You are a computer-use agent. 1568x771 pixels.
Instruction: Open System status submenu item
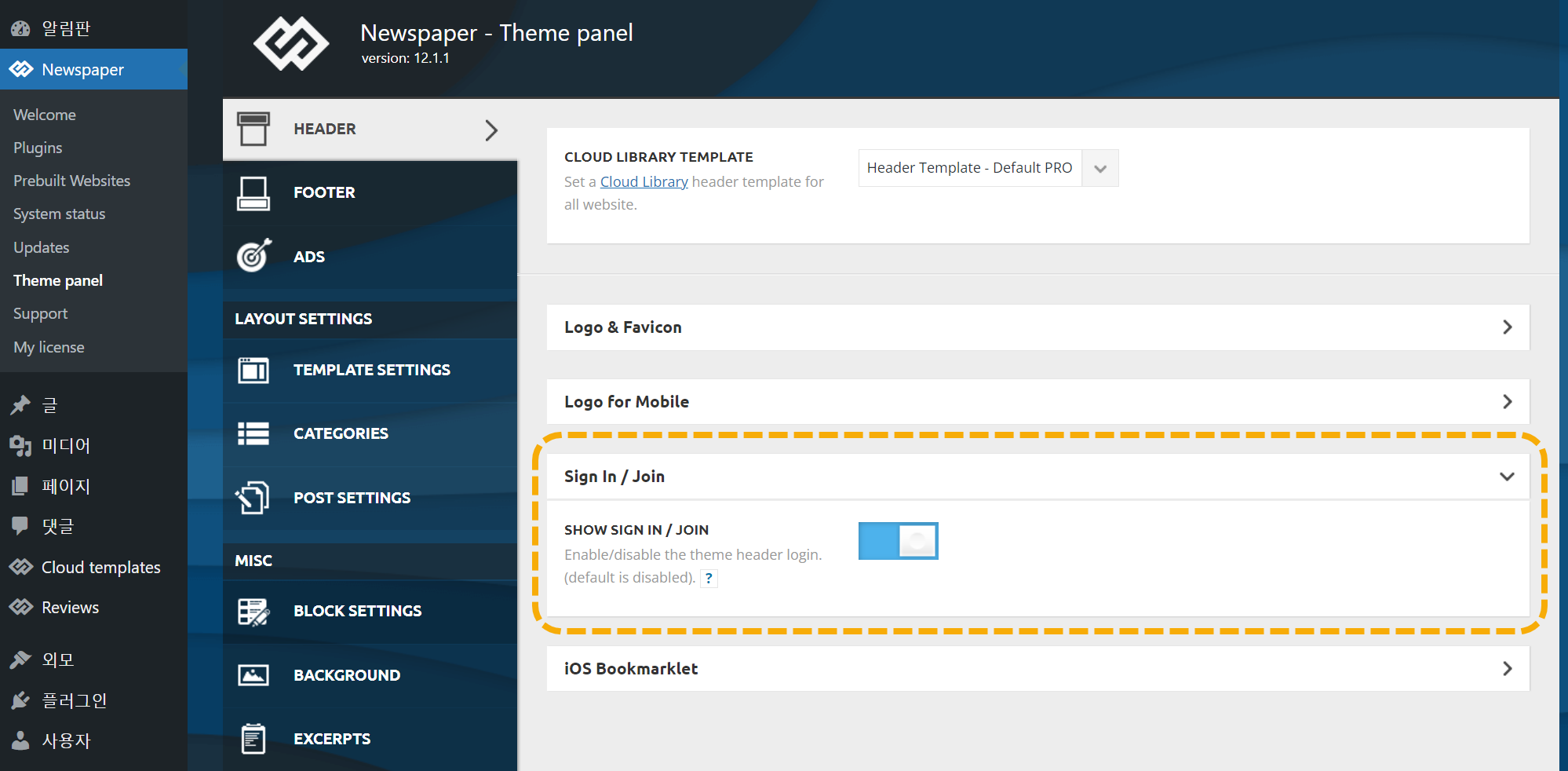coord(60,214)
